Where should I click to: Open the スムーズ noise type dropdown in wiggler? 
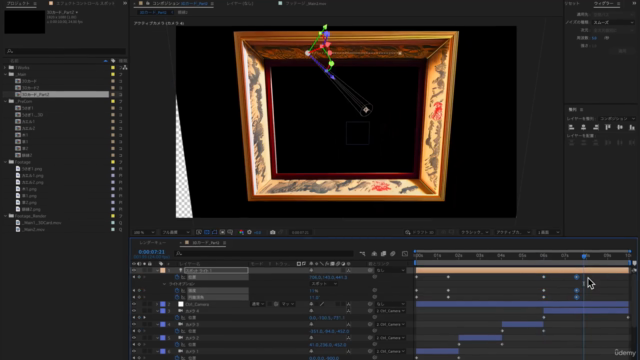pyautogui.click(x=613, y=22)
